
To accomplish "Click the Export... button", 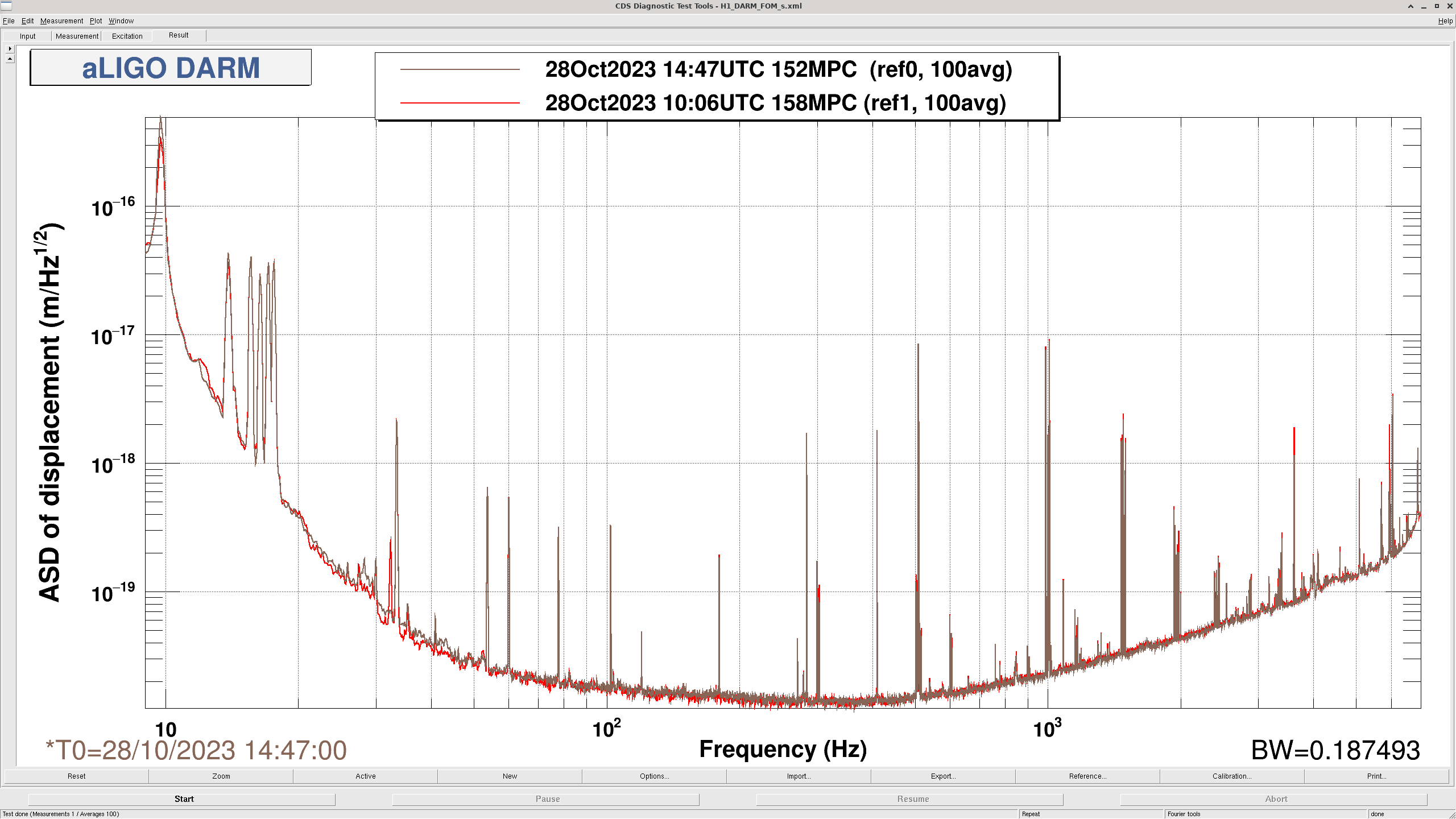I will click(x=943, y=776).
